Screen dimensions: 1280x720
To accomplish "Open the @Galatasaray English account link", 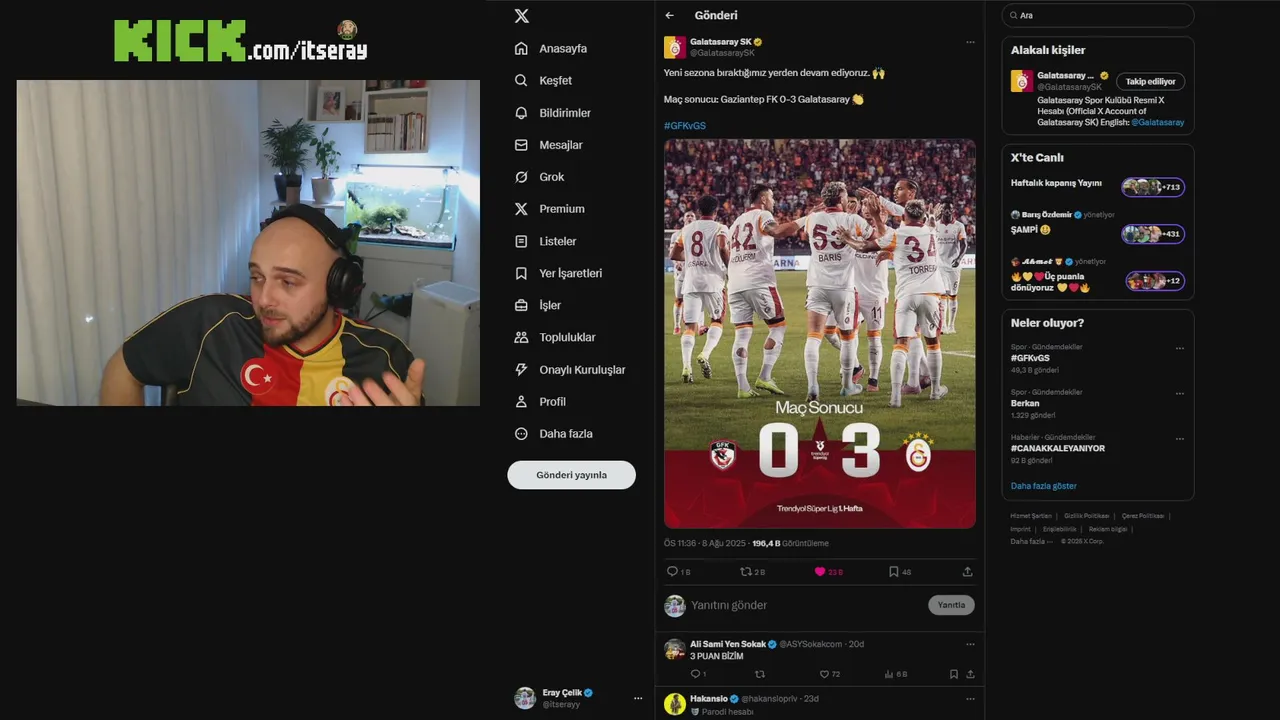I will click(1158, 122).
